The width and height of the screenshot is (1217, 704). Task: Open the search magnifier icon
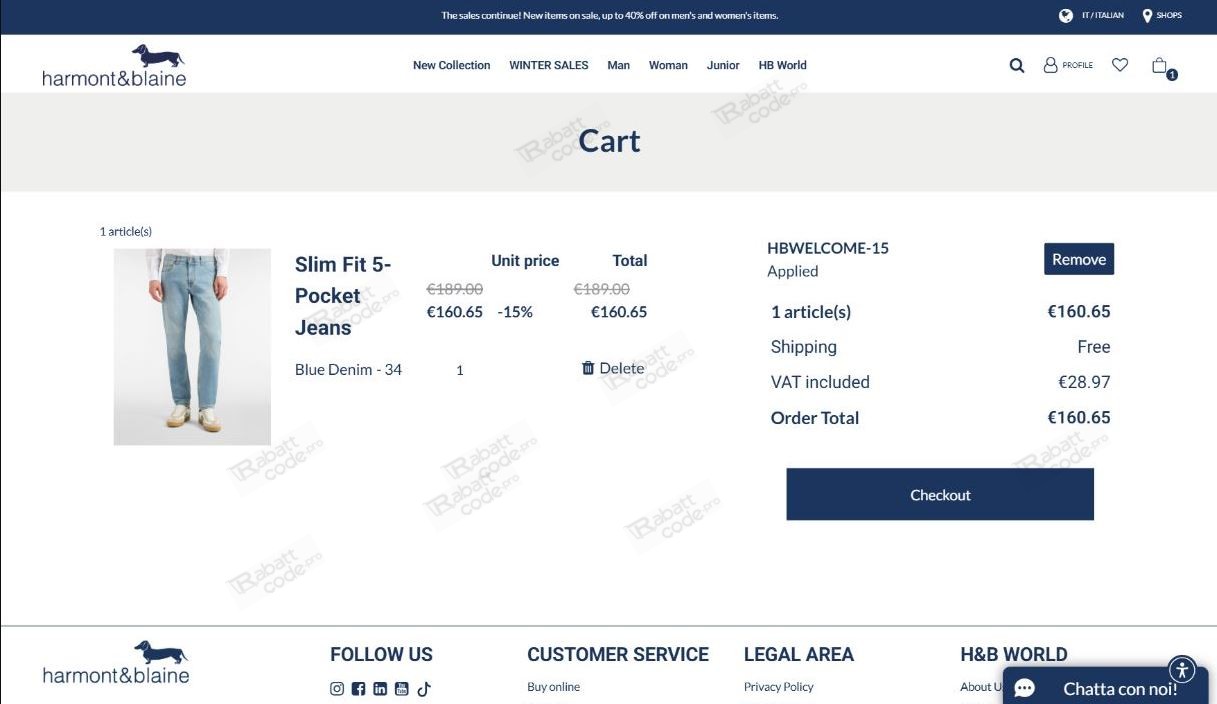pos(1017,66)
